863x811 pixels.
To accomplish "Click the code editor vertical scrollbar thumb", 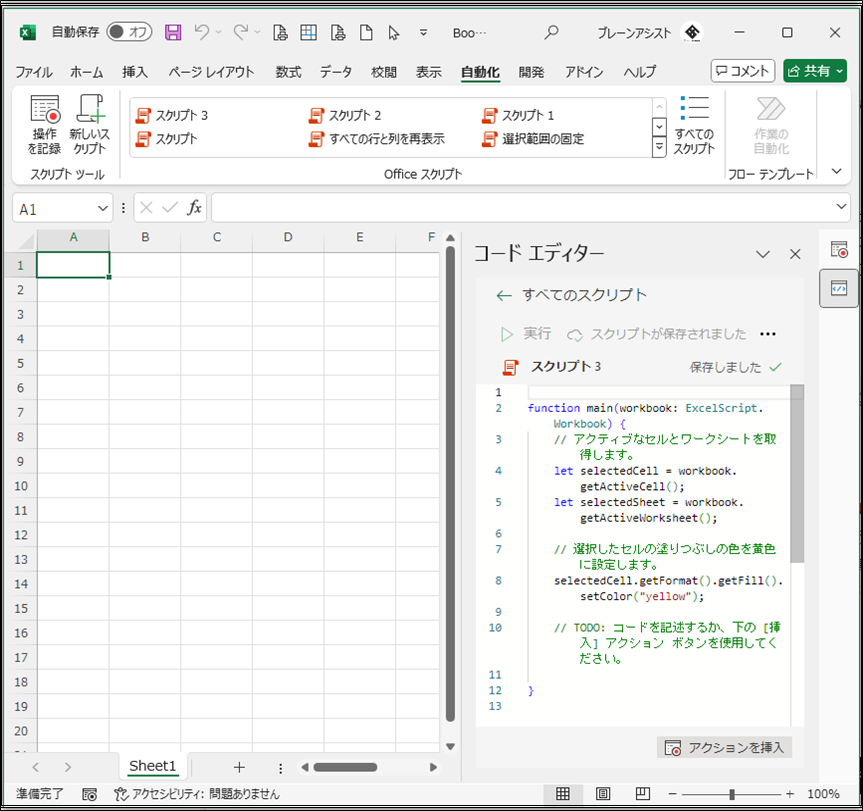I will click(x=797, y=474).
